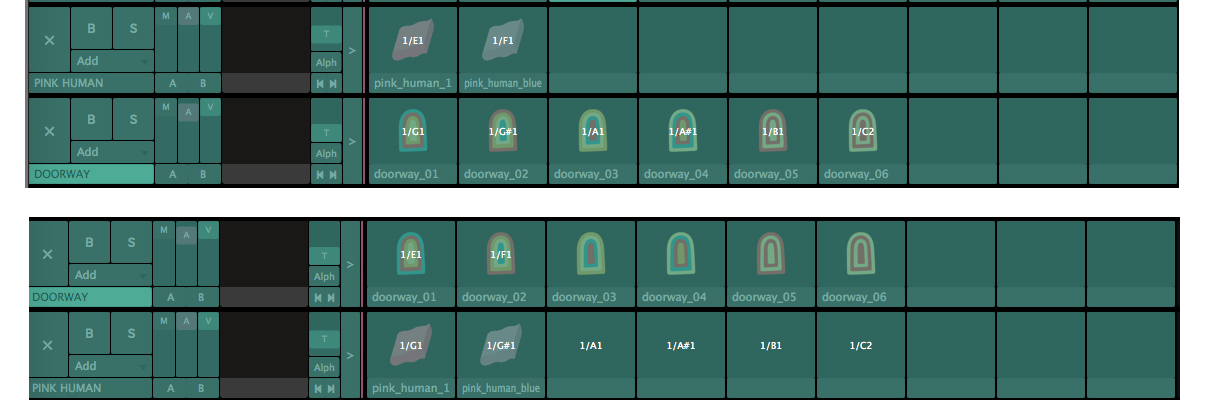Screen dimensions: 1205x400
Task: Clear the PINK HUMAN layer in the upper panel
Action: [x=50, y=40]
